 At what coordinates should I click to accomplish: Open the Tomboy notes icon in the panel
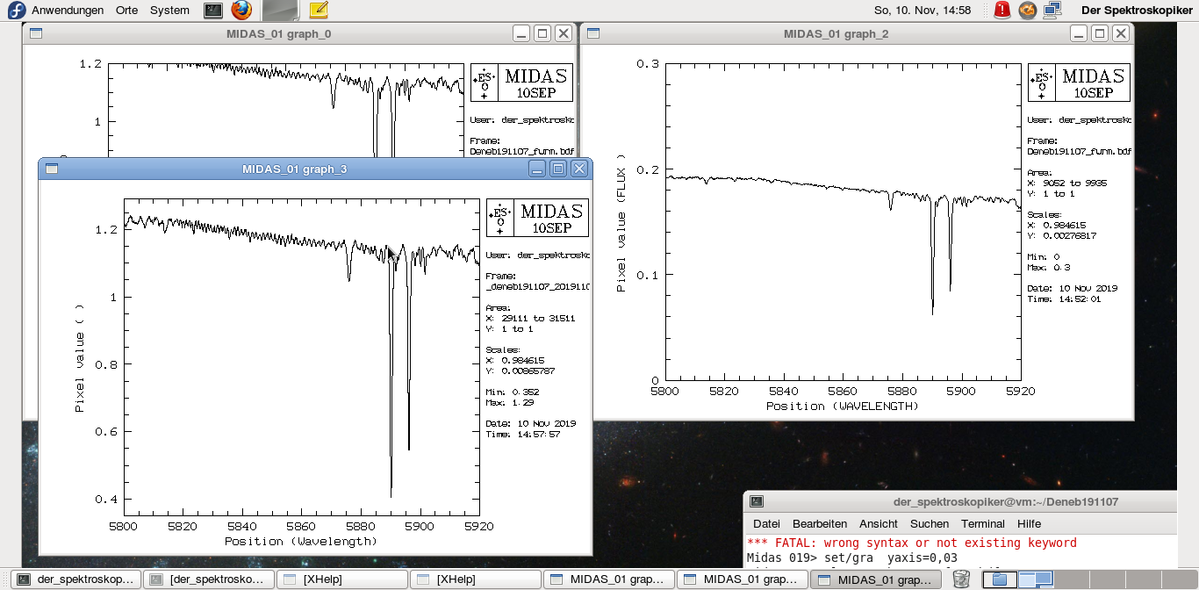click(x=318, y=10)
